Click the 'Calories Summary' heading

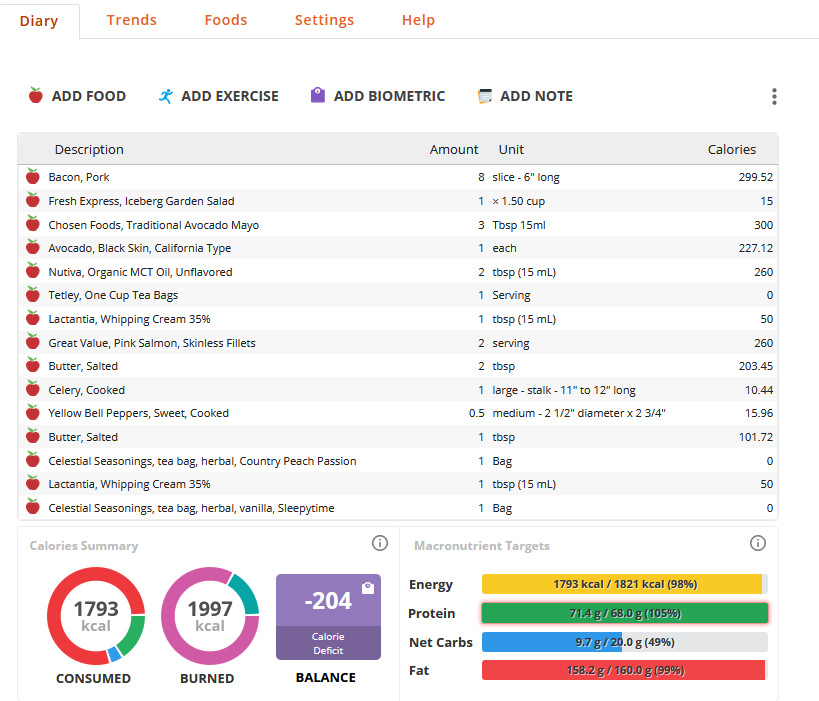84,546
